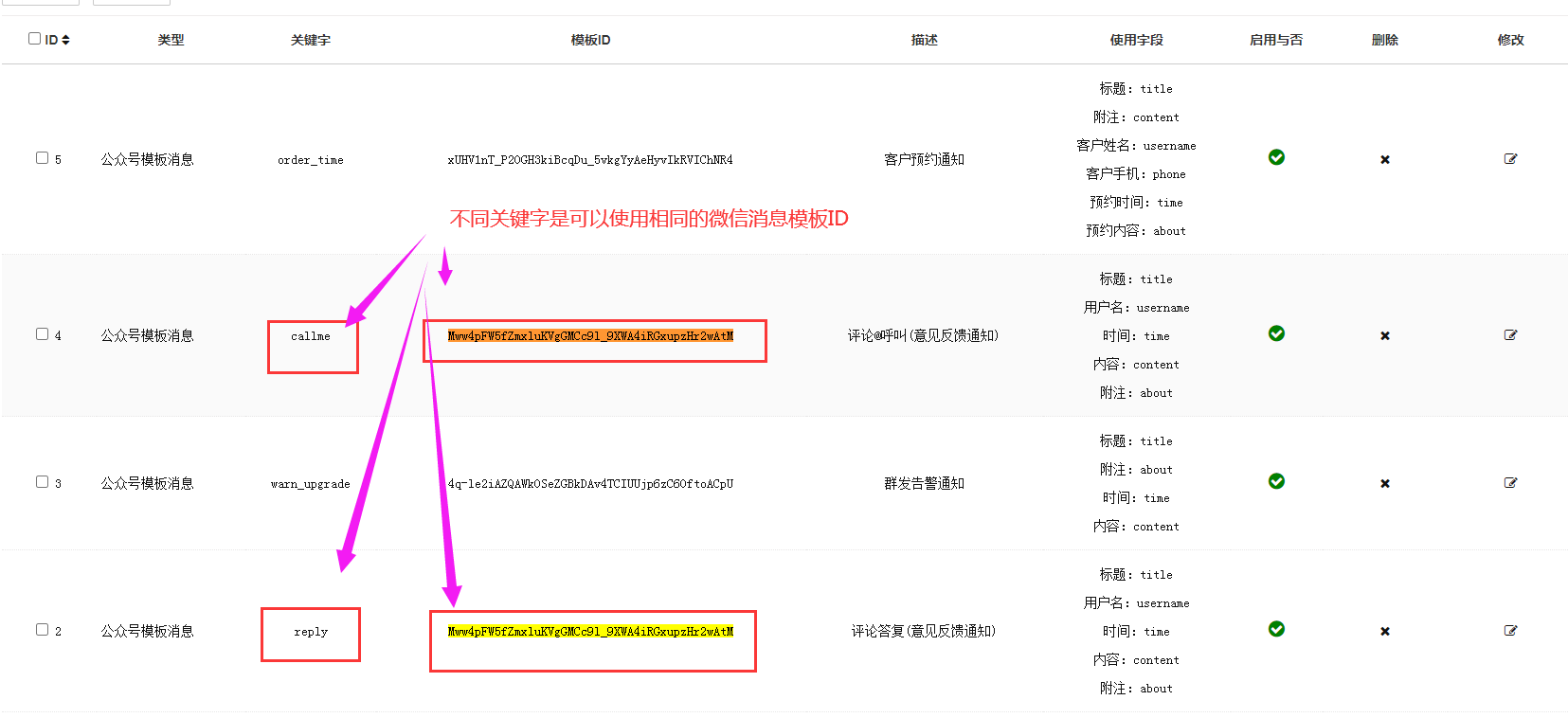The width and height of the screenshot is (1568, 718).
Task: Delete the callme template with X icon
Action: 1385,336
